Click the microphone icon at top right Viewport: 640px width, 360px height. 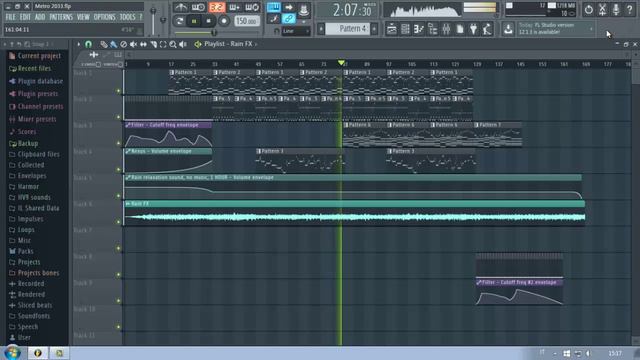click(x=616, y=9)
